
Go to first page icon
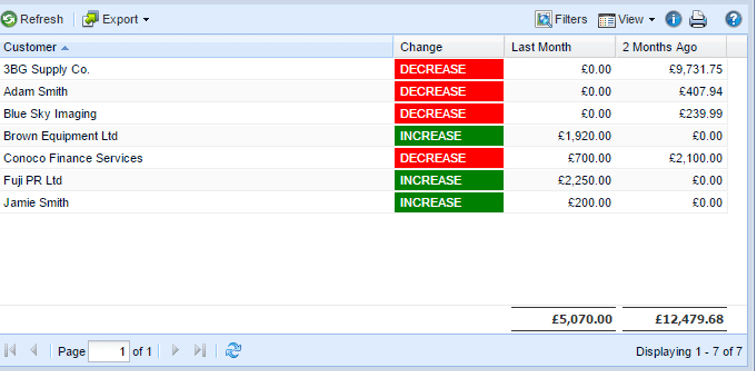11,351
